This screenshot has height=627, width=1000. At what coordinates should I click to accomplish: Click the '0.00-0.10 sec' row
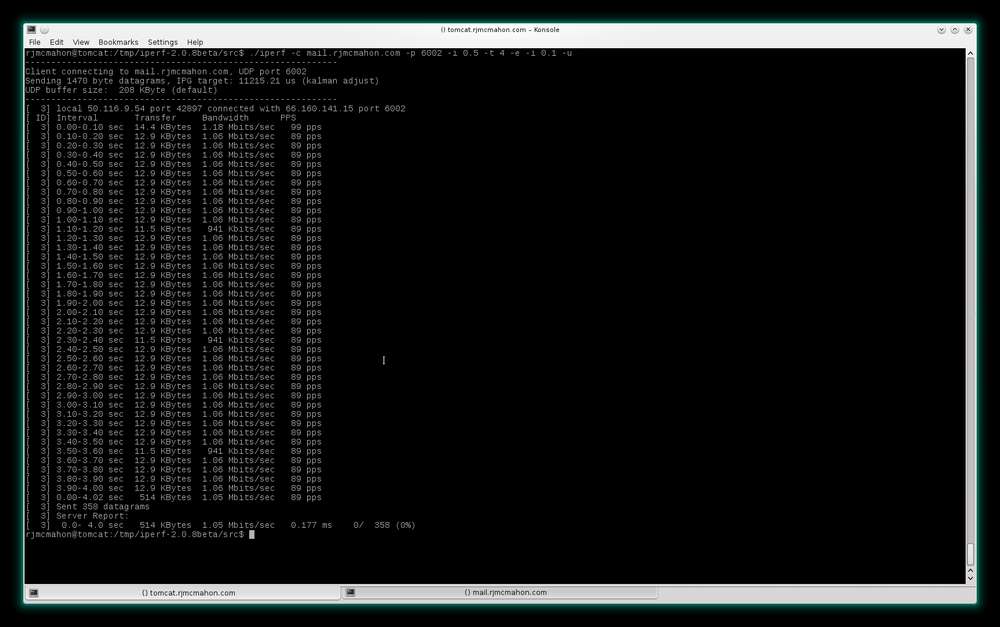pos(173,127)
